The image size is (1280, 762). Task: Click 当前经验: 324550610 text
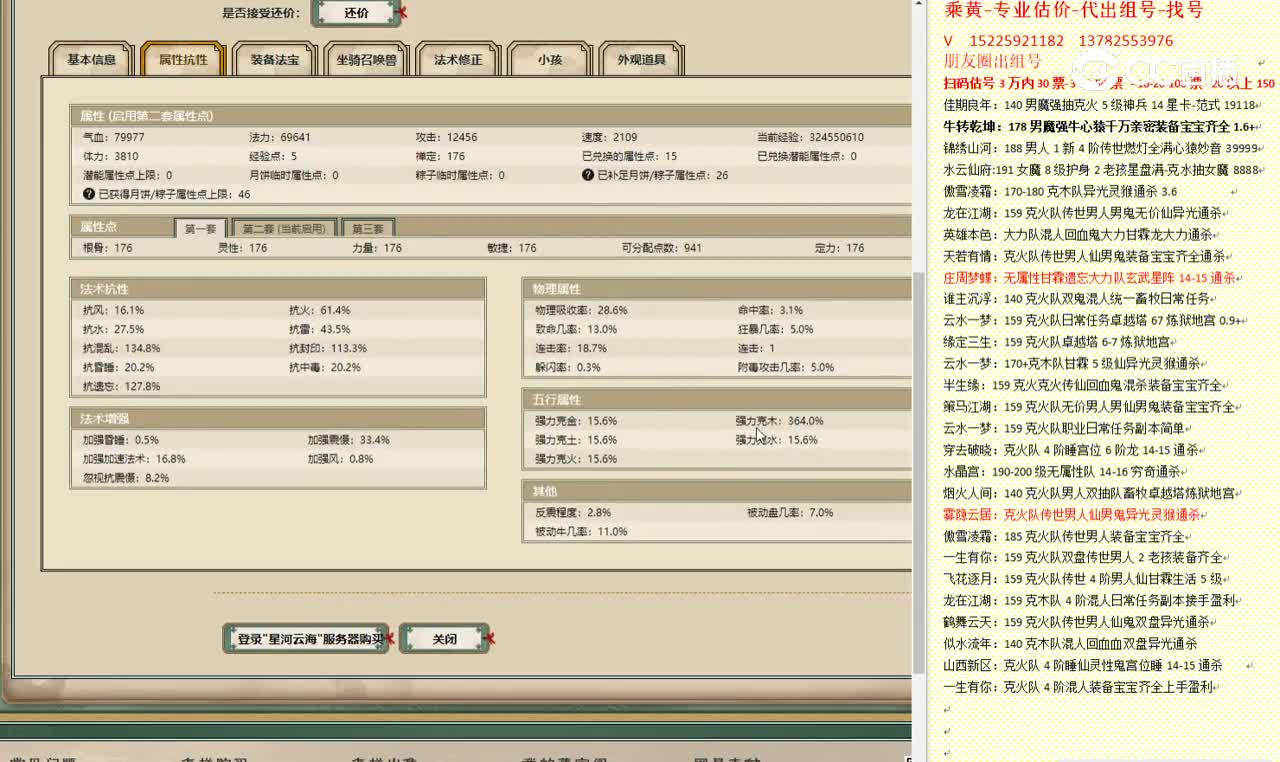(810, 137)
